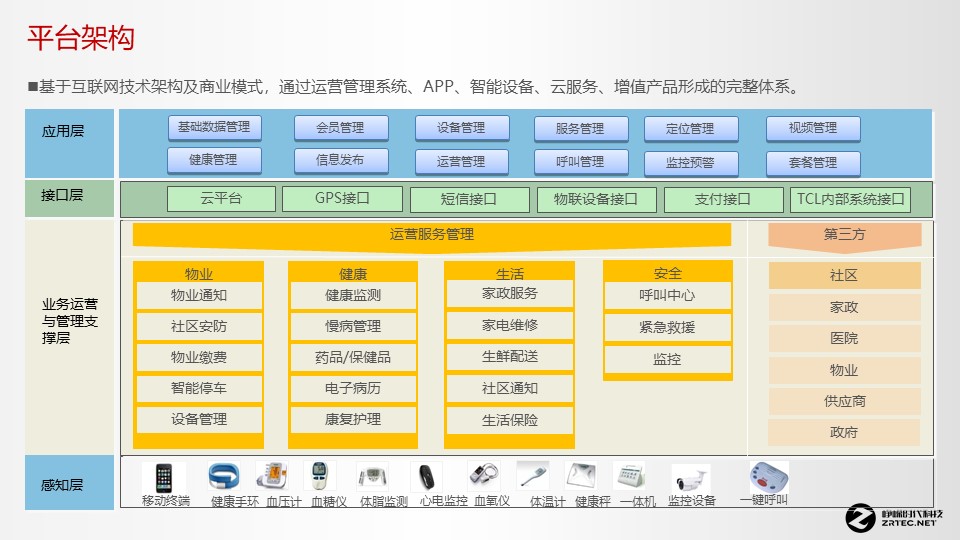Click the 体脂监测 body fat monitor icon
This screenshot has height=540, width=960.
(374, 477)
